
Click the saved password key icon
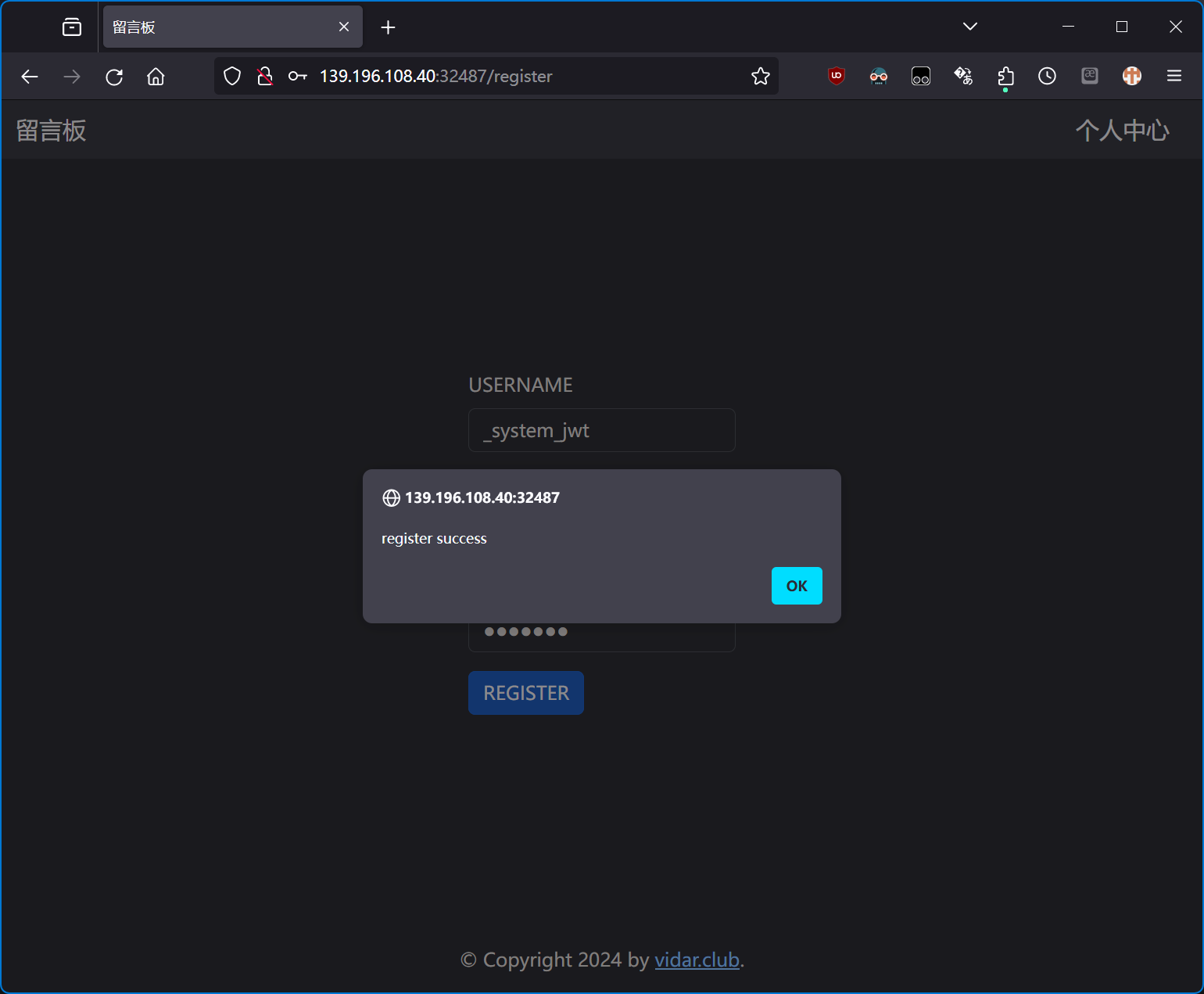(297, 76)
